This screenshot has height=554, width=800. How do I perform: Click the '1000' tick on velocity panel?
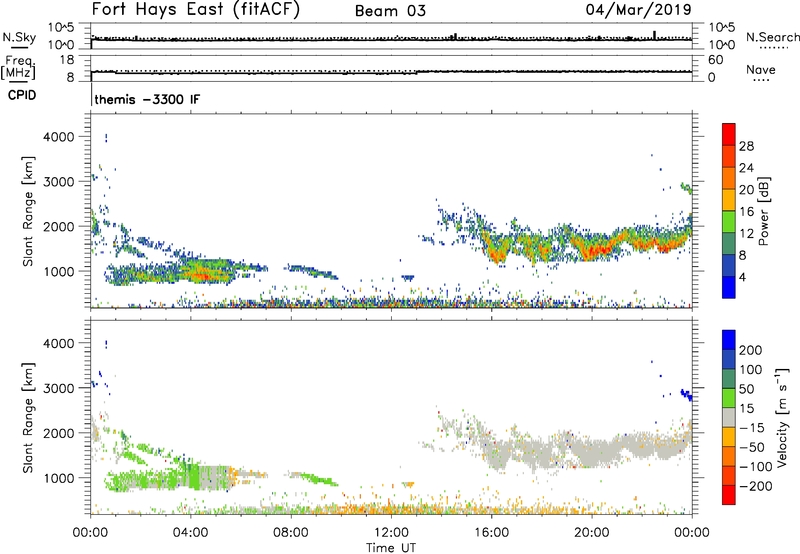58,478
